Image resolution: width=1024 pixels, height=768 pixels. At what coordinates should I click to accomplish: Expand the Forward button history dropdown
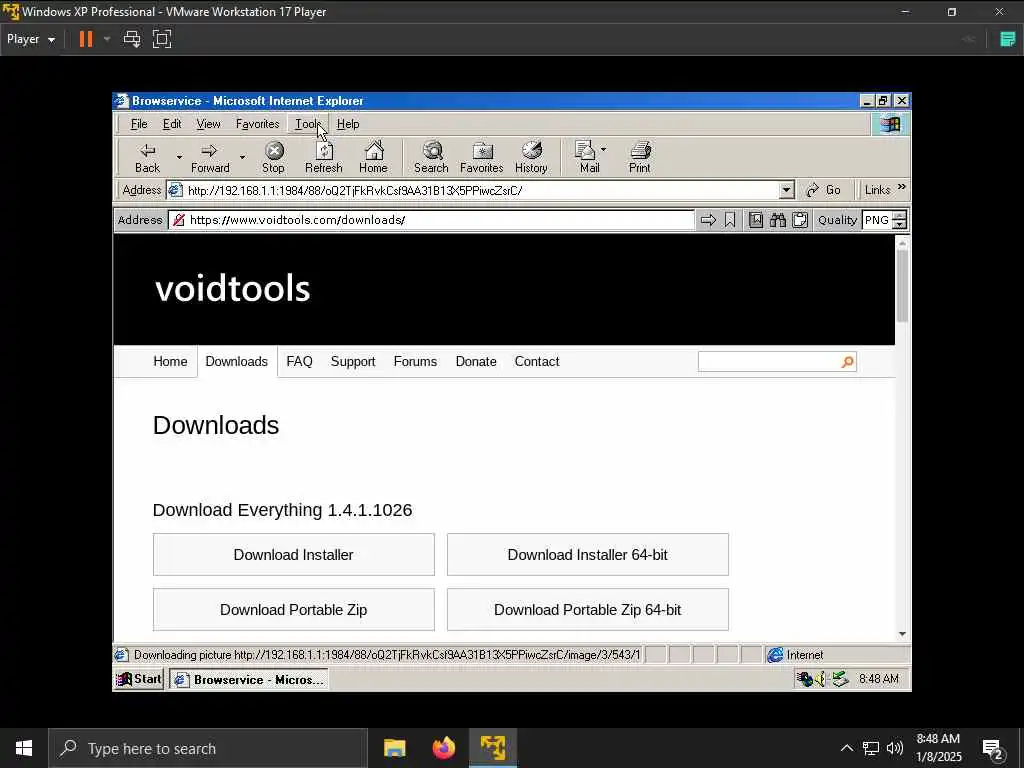click(x=242, y=157)
